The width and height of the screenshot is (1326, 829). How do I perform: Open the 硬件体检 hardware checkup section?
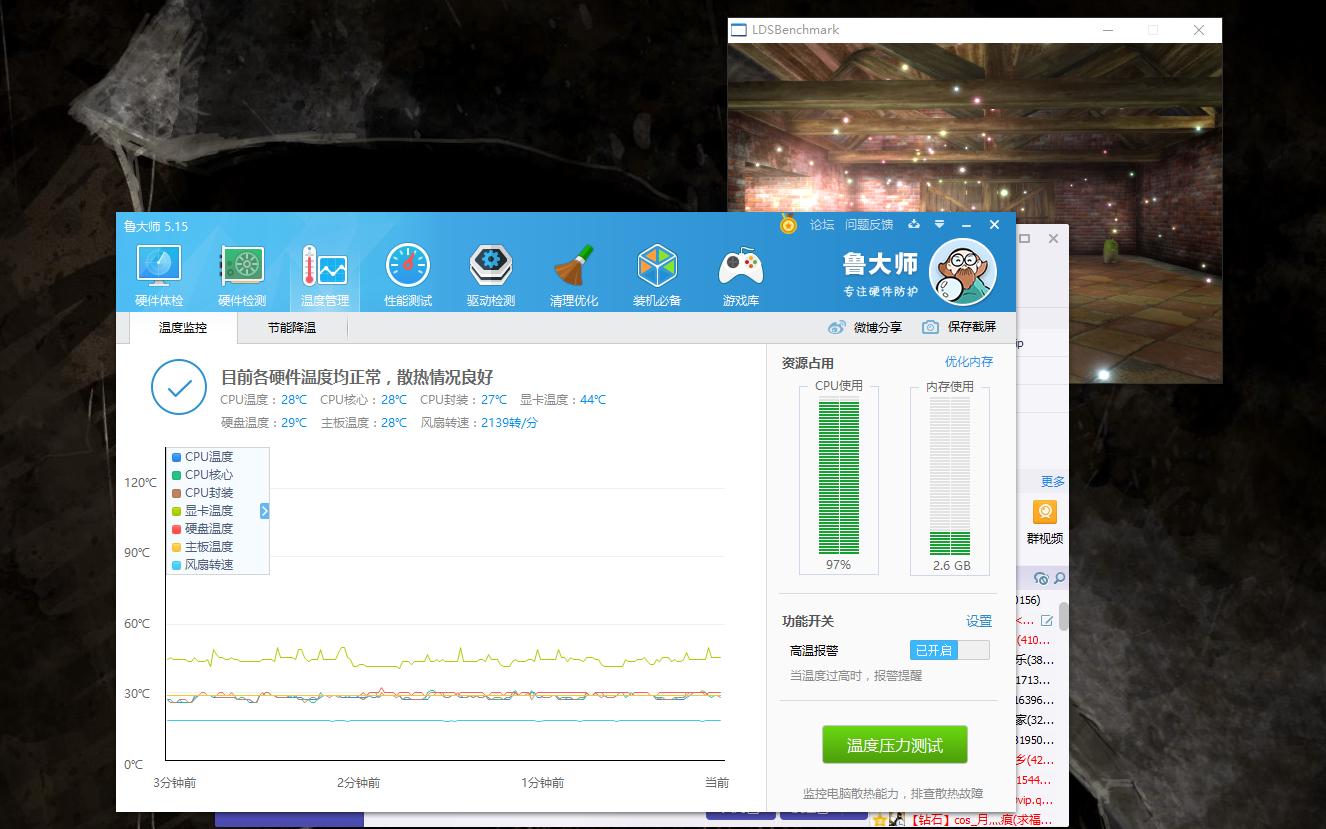coord(159,275)
